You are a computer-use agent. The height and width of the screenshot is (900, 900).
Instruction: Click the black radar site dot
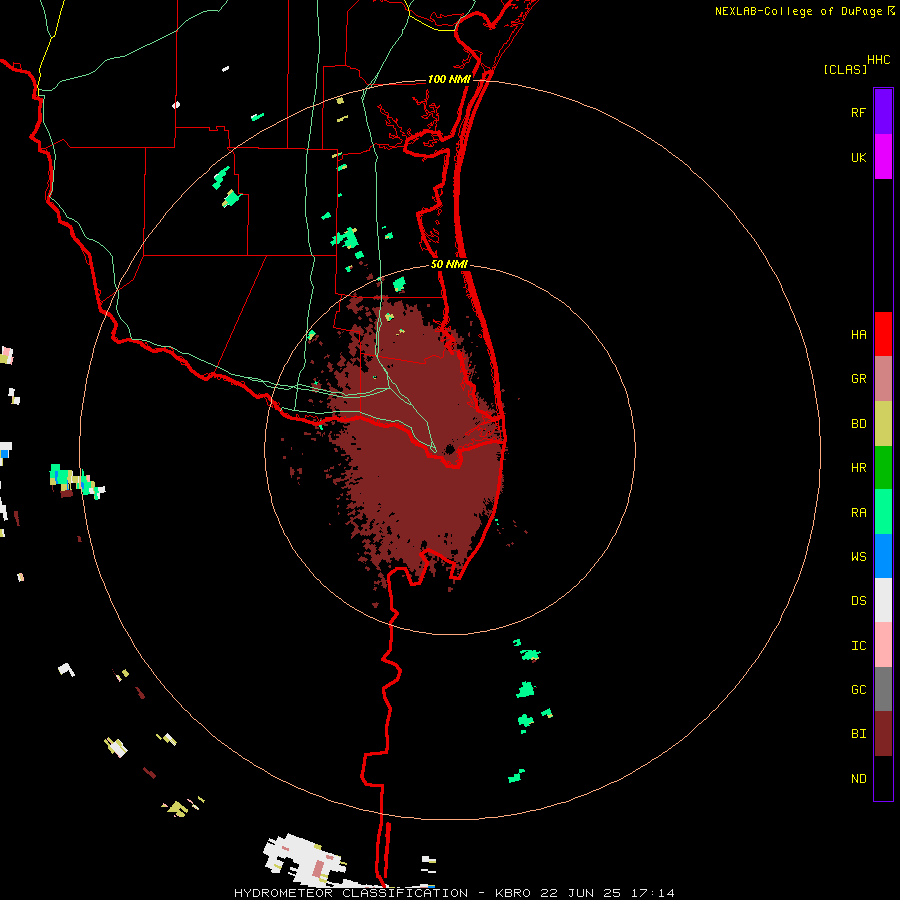coord(450,449)
